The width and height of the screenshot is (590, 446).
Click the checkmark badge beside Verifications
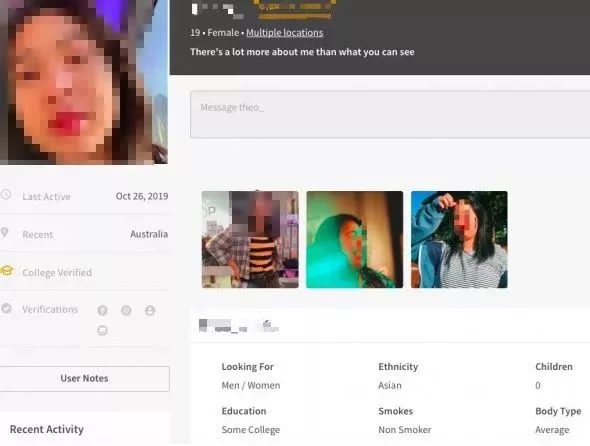[6, 308]
